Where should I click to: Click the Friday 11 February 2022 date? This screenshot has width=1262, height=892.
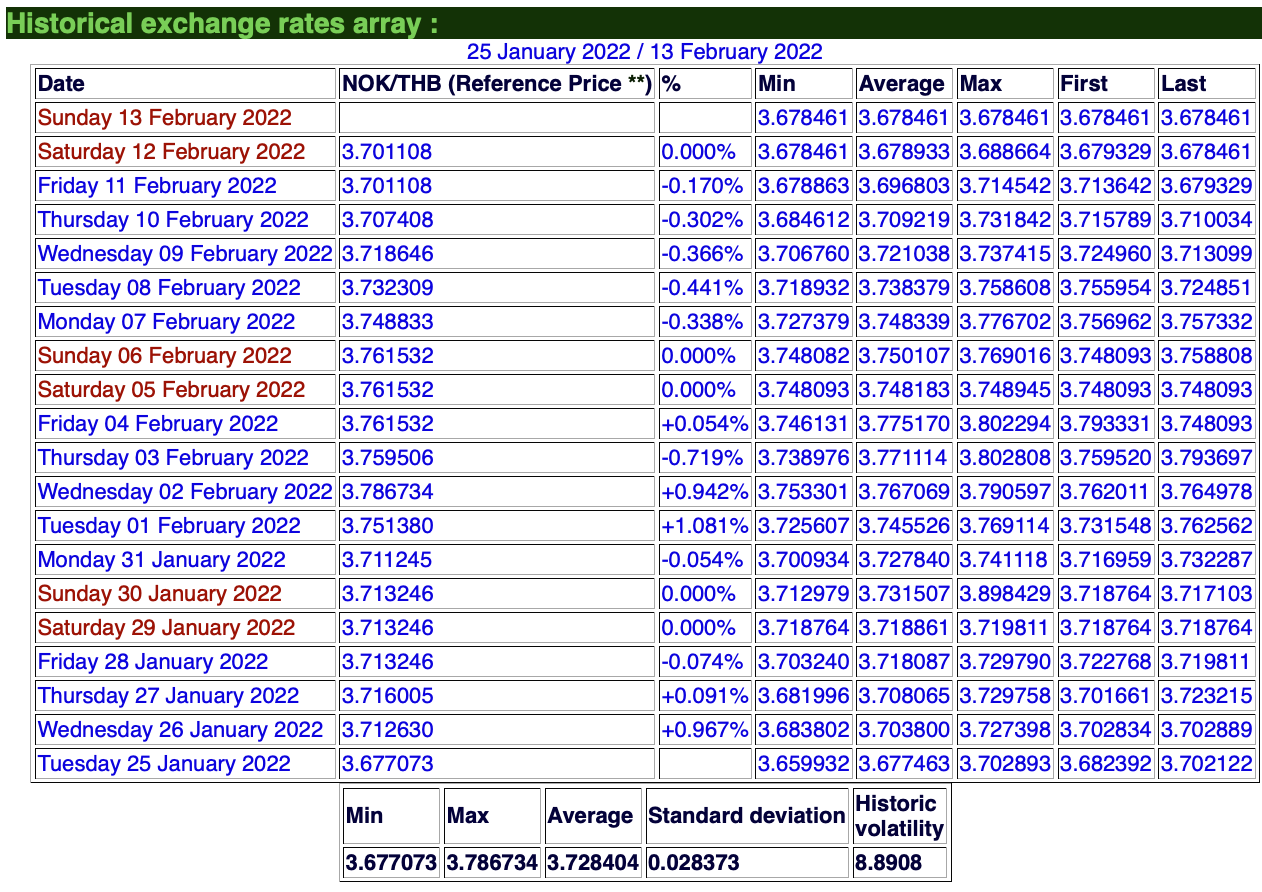coord(157,186)
